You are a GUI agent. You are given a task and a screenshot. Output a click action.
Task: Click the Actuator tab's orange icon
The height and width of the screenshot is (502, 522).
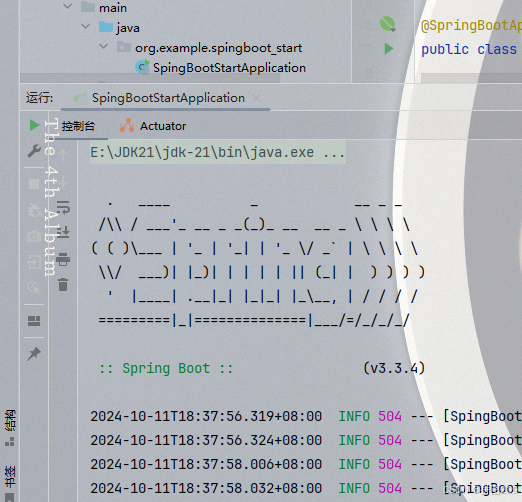(127, 126)
